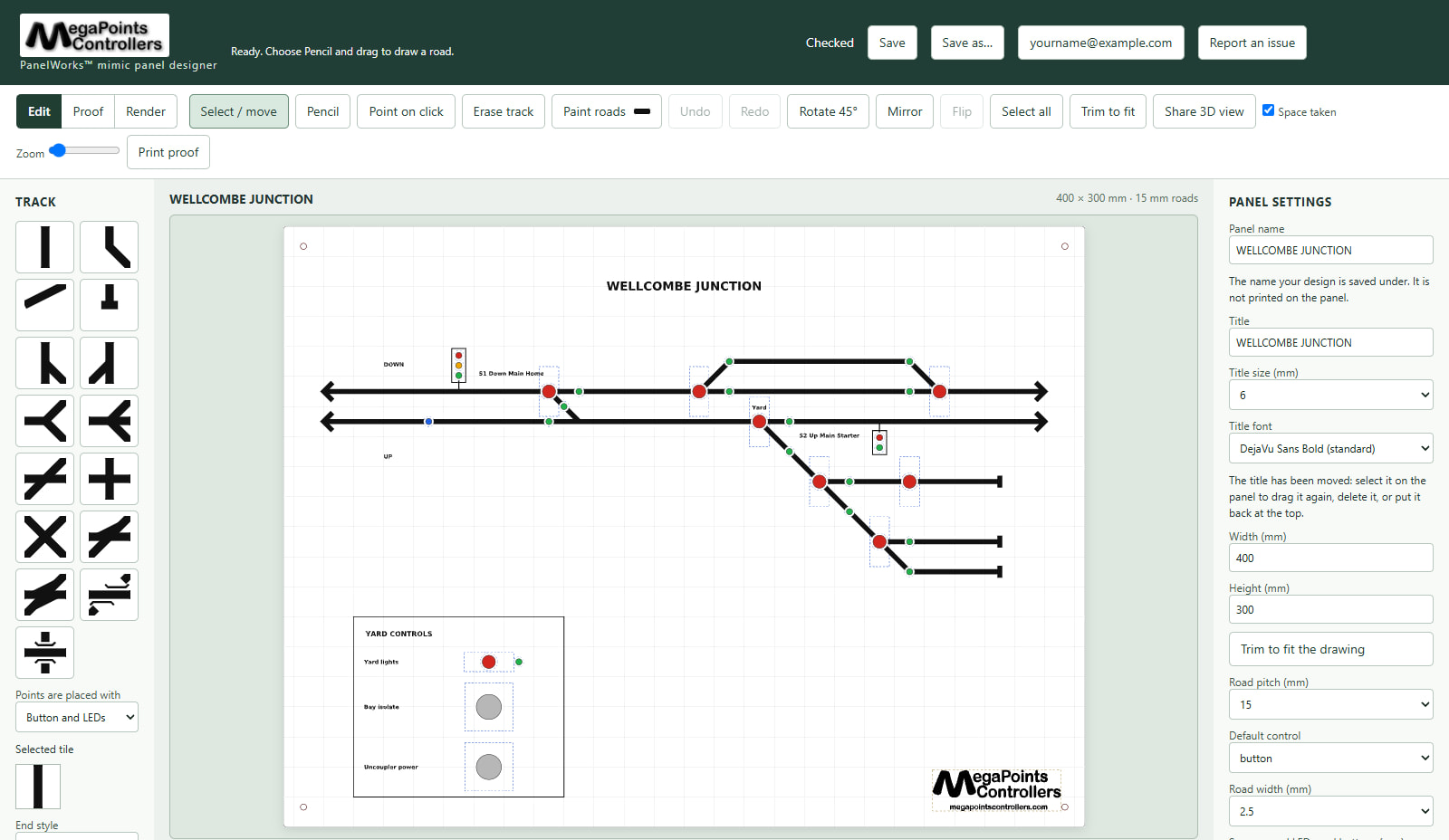Select the straight vertical track piece
This screenshot has width=1449, height=840.
44,247
